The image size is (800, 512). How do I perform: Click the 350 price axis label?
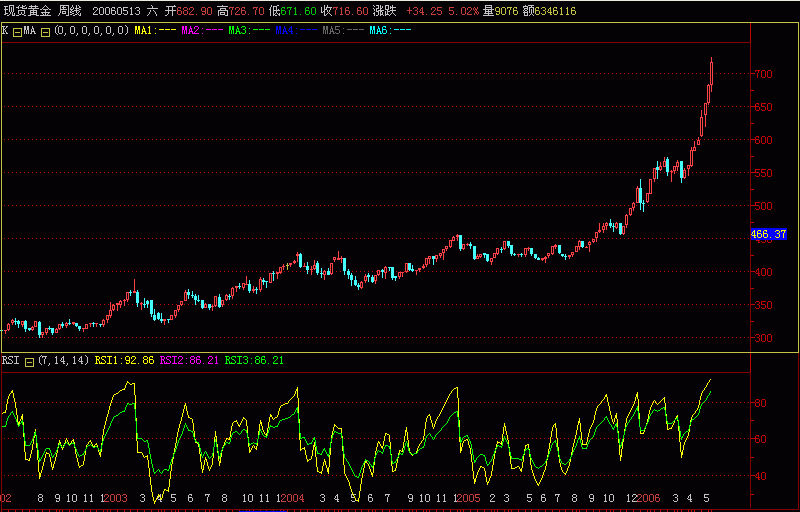coord(765,305)
